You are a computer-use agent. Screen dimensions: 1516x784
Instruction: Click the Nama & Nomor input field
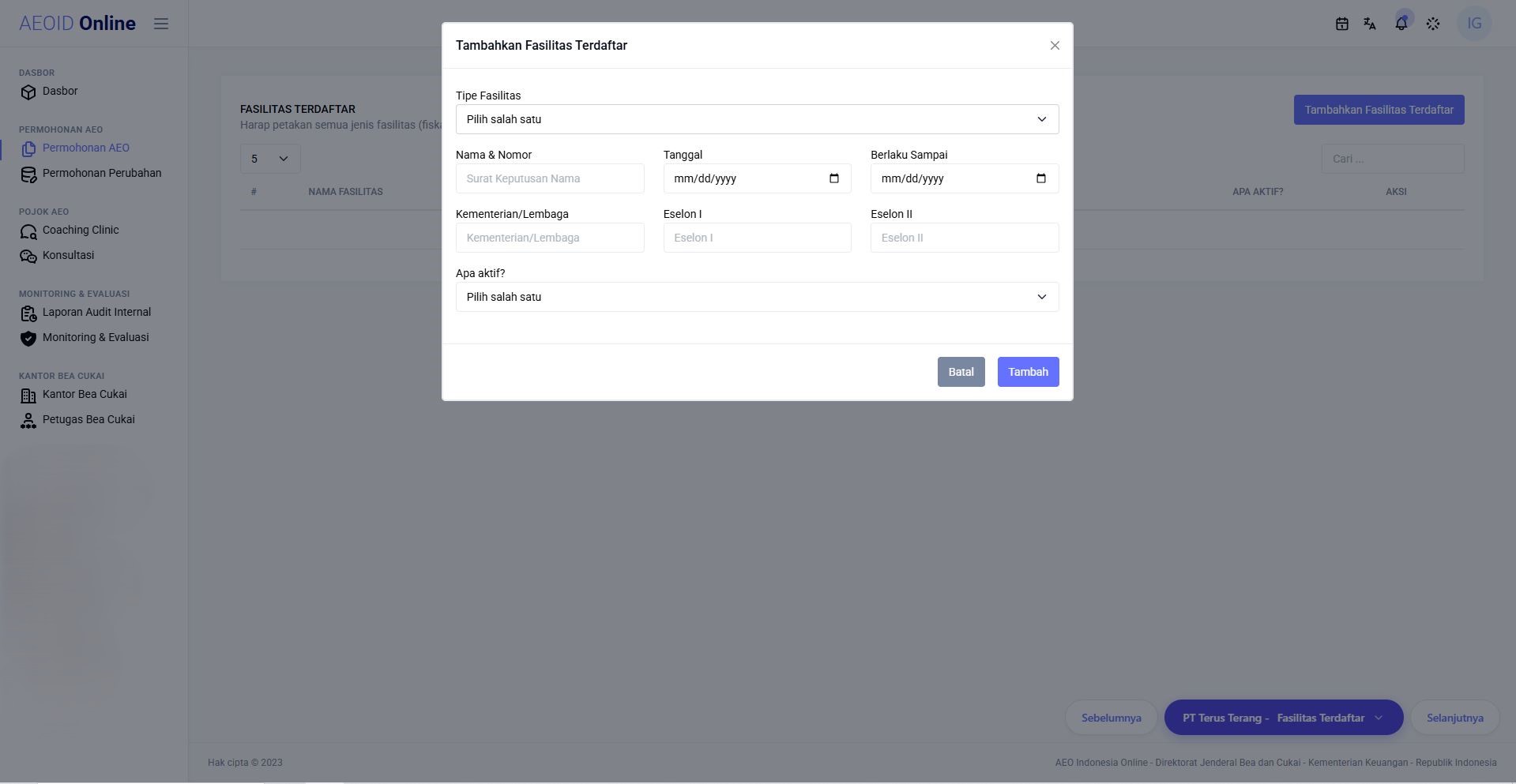click(550, 178)
